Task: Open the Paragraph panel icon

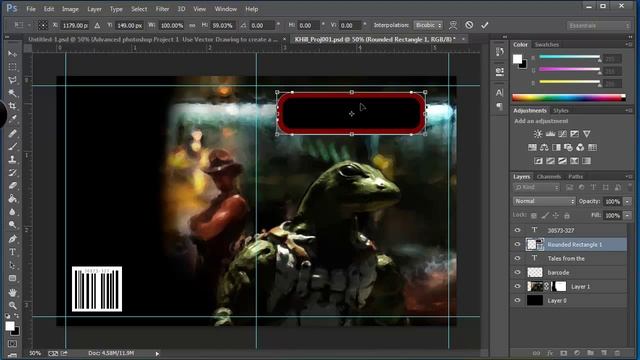Action: [x=500, y=107]
